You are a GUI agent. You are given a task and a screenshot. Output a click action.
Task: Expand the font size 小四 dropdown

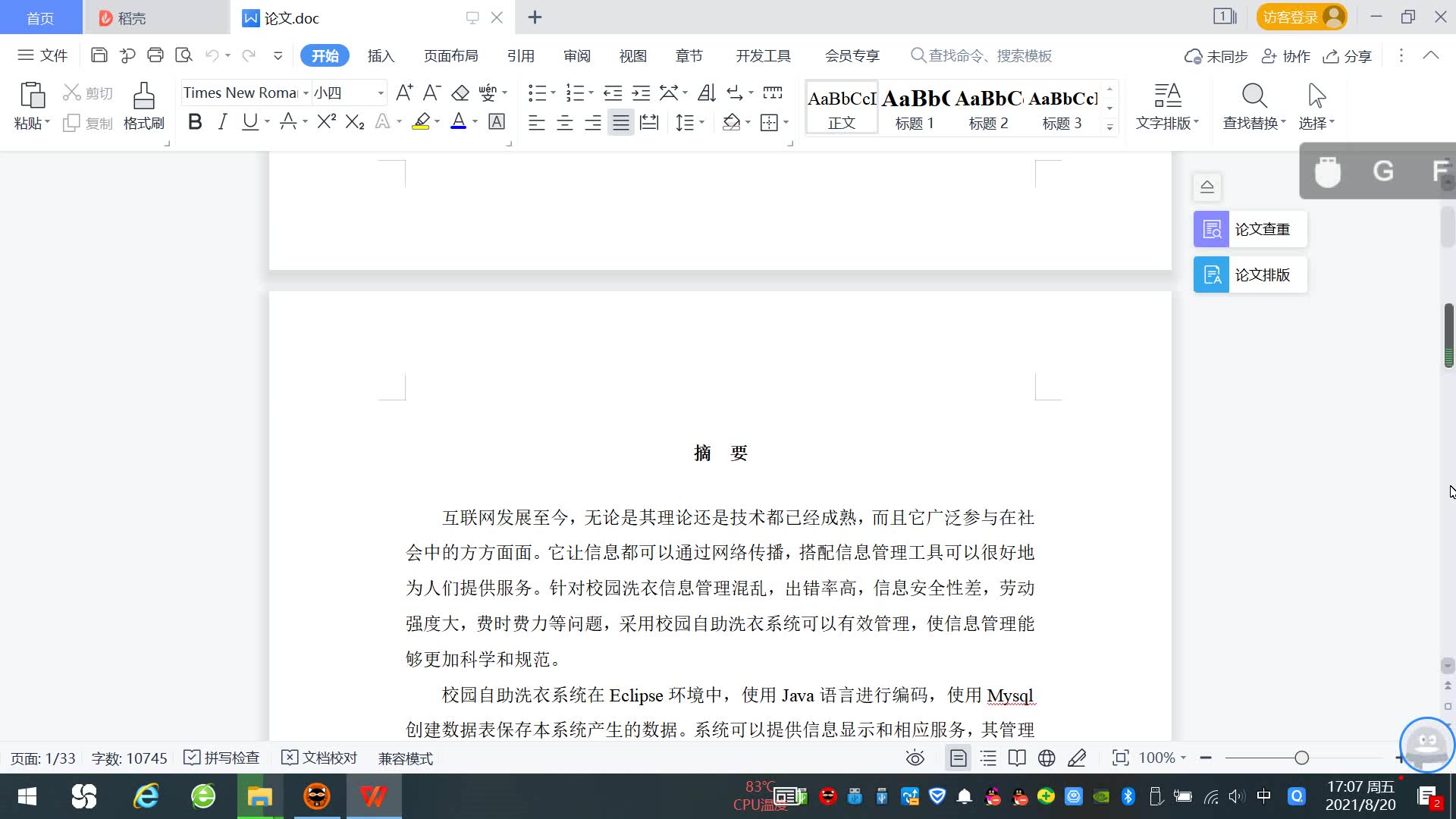coord(381,93)
